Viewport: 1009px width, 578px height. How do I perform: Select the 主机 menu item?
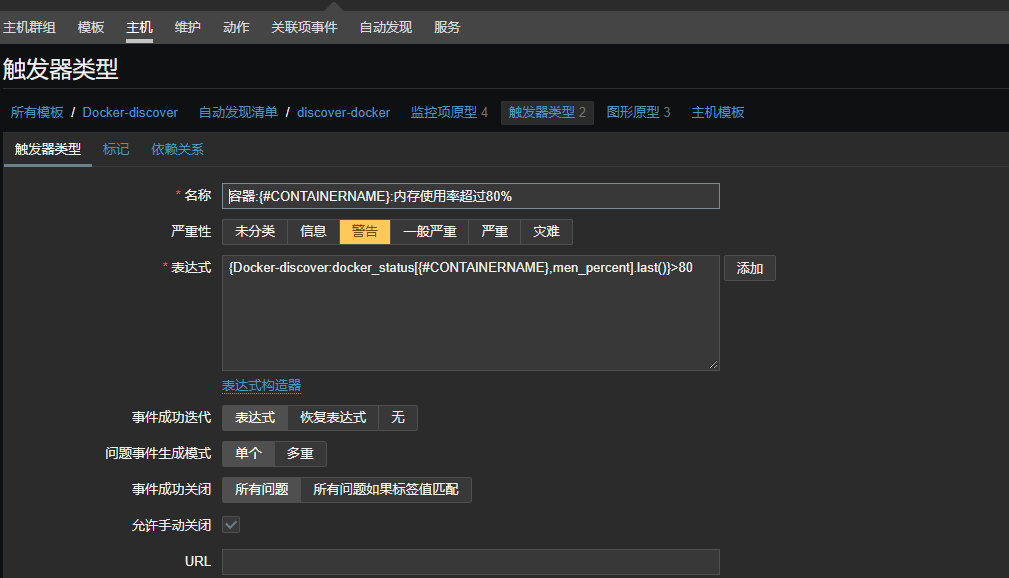tap(139, 27)
